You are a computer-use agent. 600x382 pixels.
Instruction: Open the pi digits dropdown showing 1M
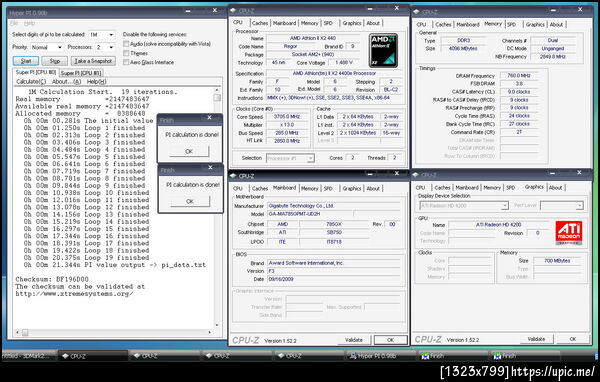pos(101,35)
